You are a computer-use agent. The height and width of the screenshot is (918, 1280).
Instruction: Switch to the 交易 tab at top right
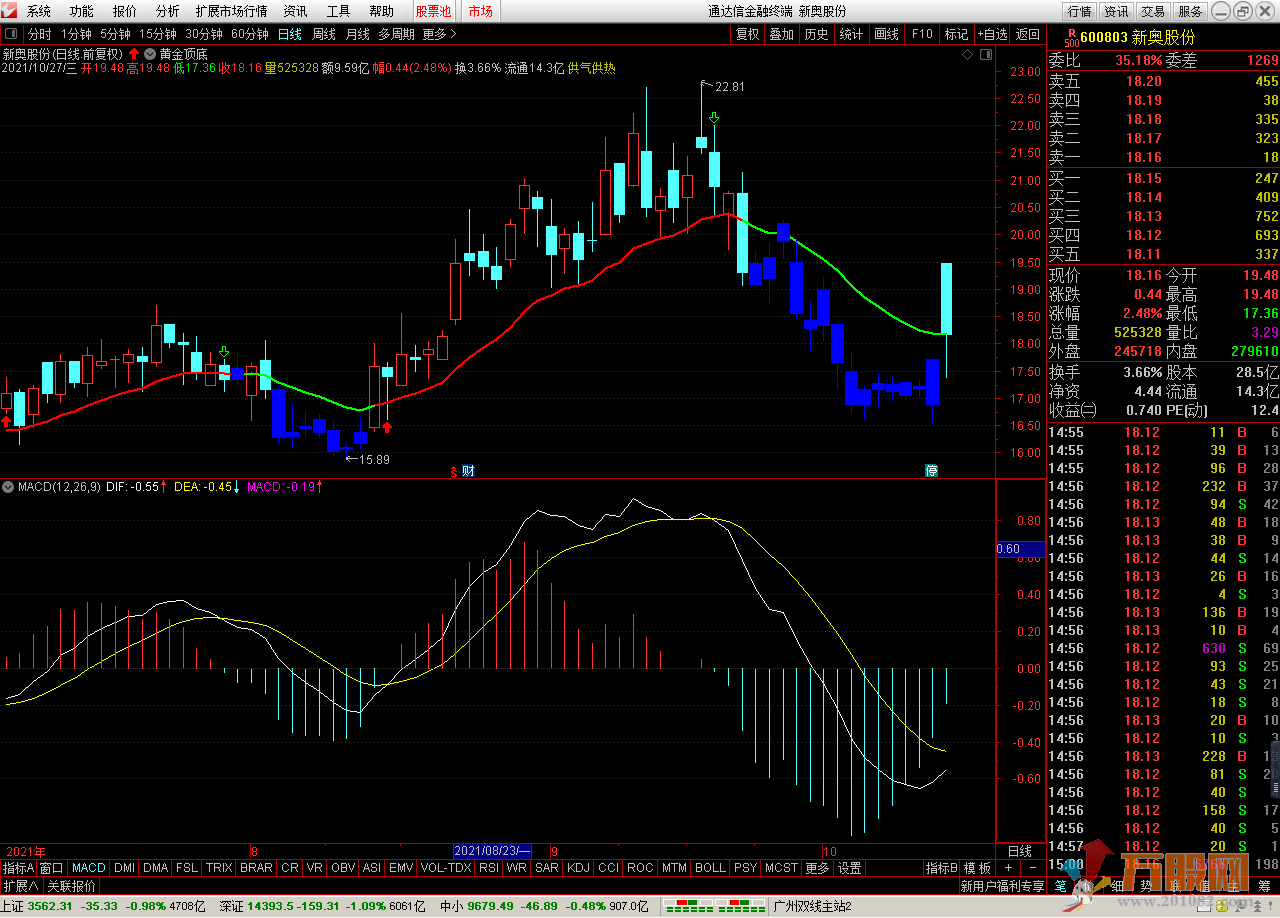coord(1153,11)
